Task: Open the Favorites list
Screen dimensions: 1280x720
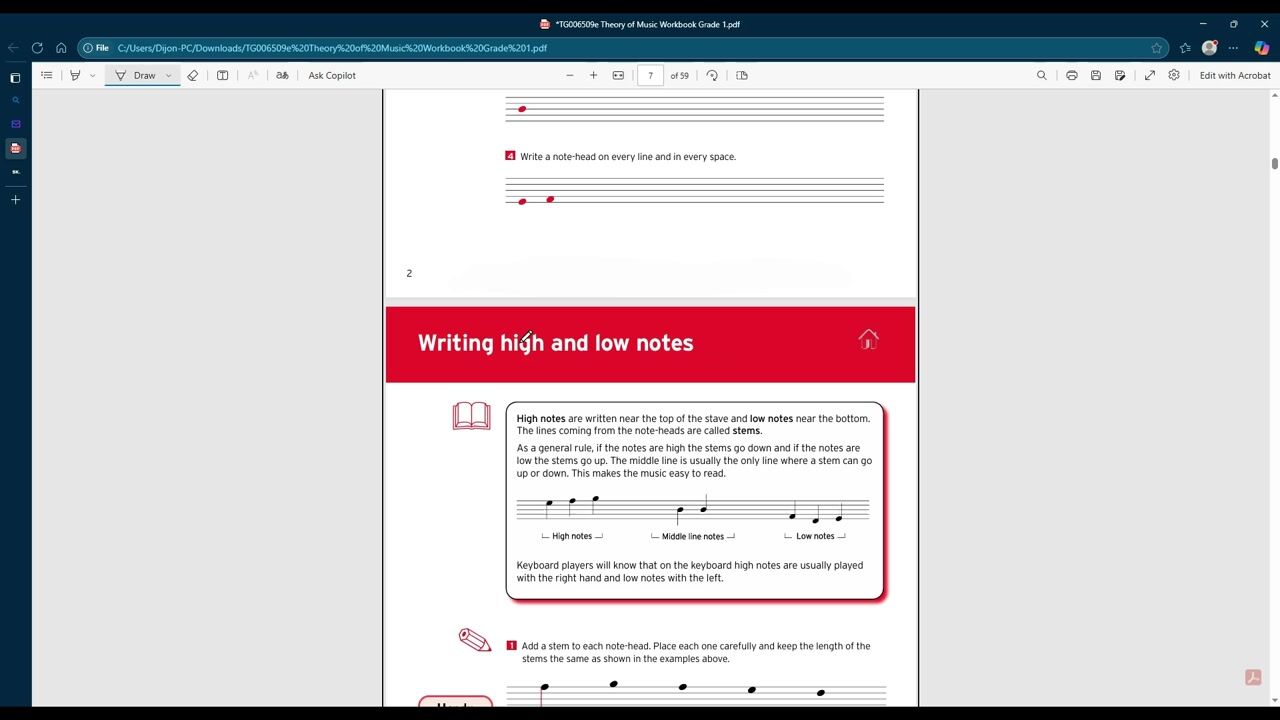Action: [x=1185, y=48]
